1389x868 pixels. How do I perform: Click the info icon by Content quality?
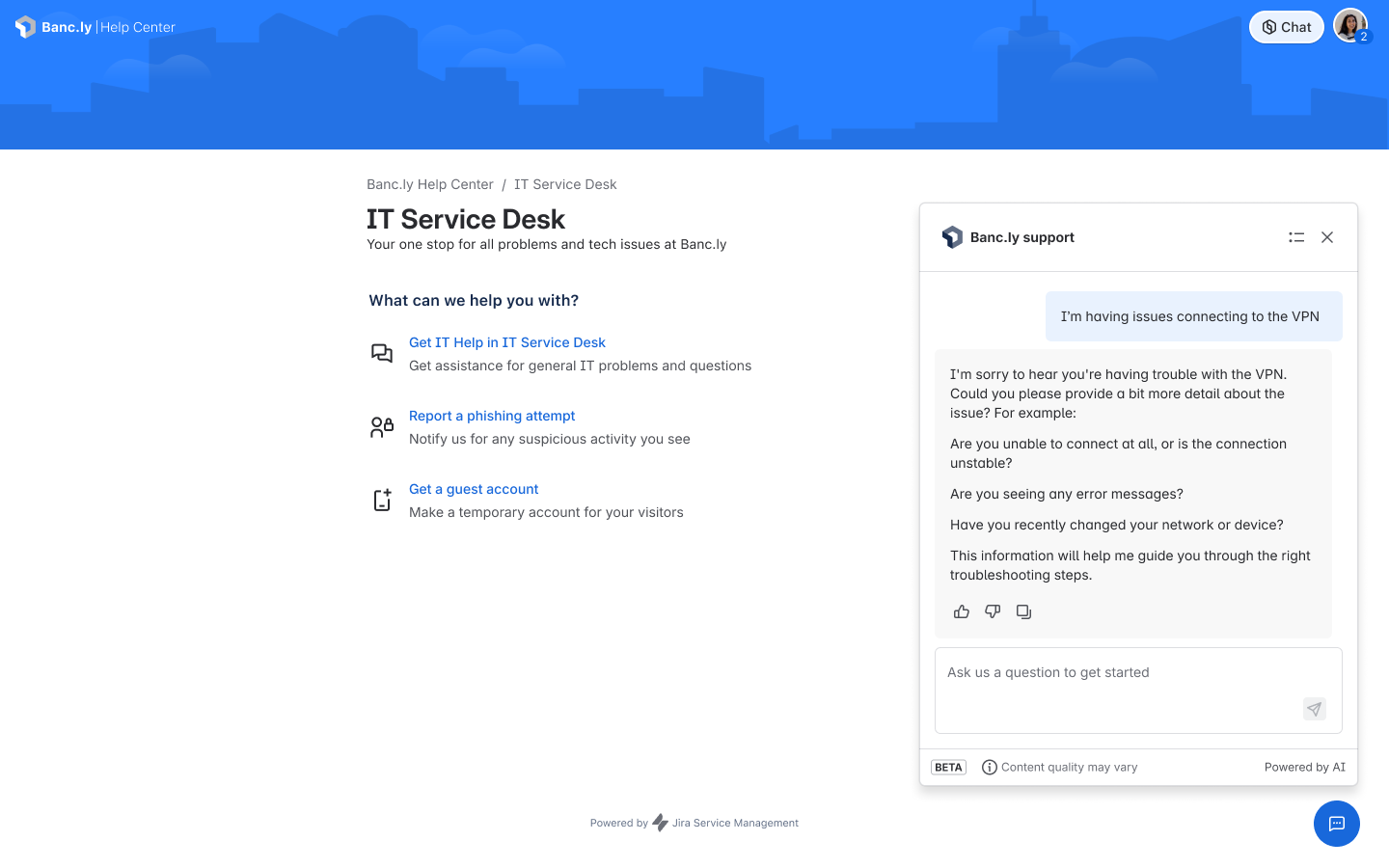coord(990,768)
